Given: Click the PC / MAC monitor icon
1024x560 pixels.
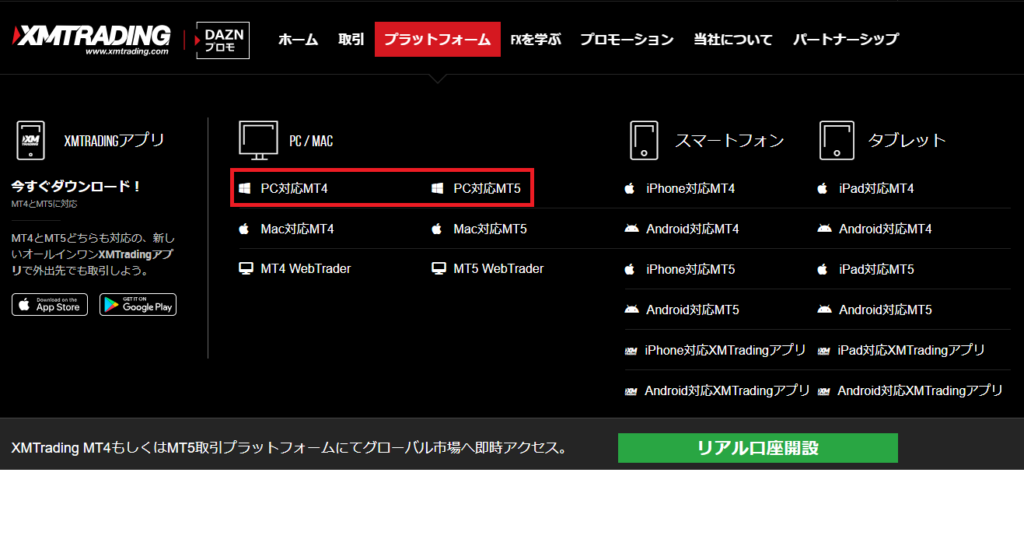Looking at the screenshot, I should click(258, 140).
